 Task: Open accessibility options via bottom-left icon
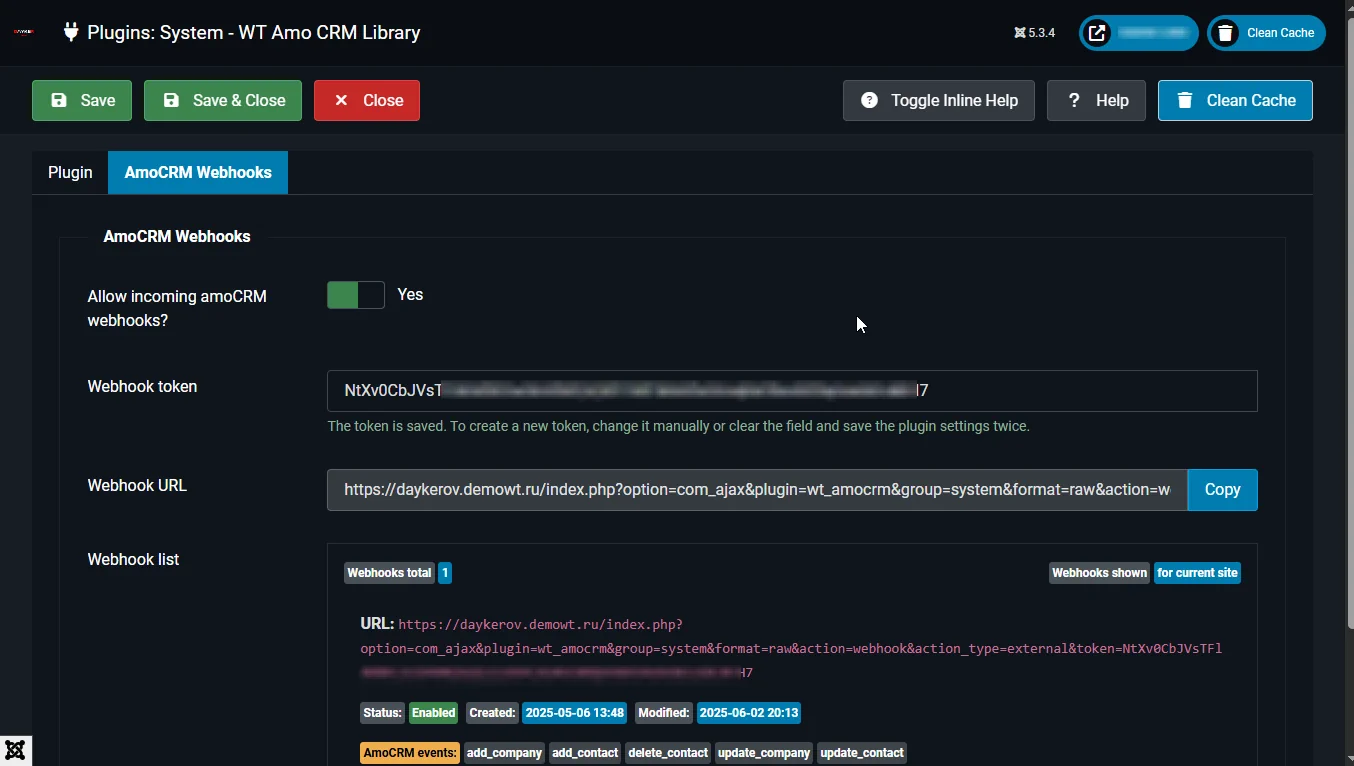(x=15, y=750)
